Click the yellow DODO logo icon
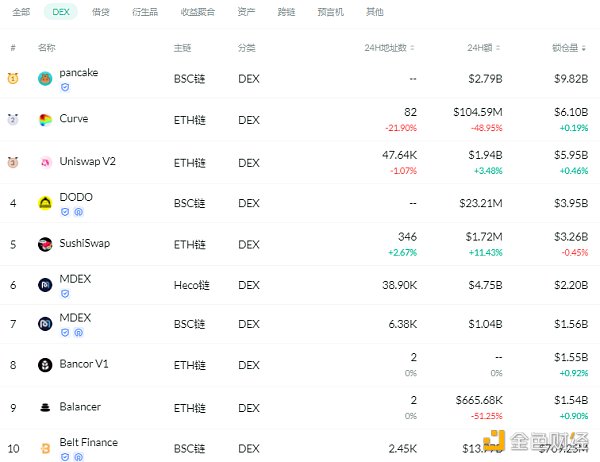 tap(45, 203)
